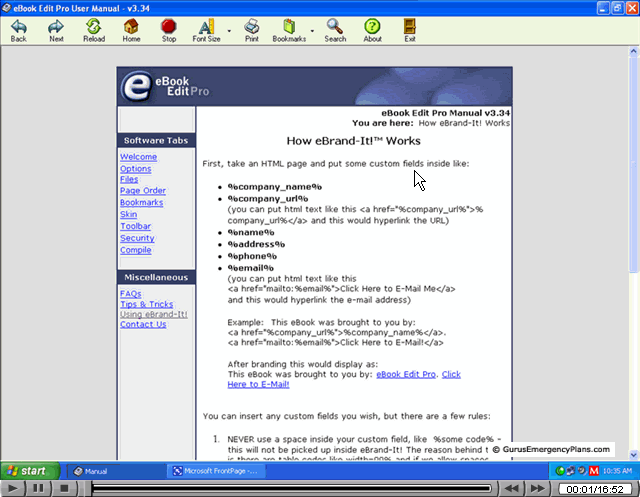Open the Windows start button

(30, 471)
